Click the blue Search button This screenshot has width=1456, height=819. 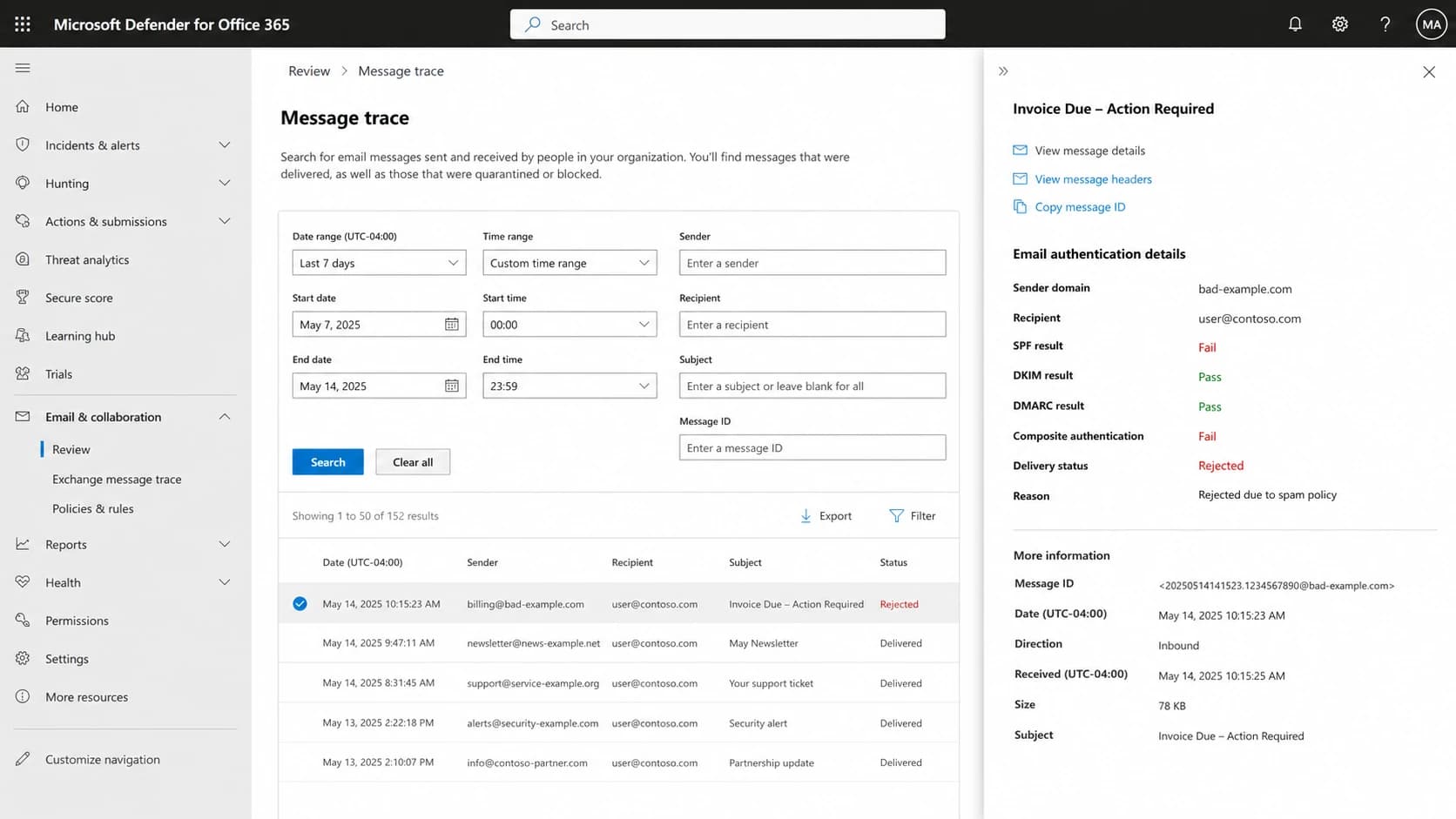pyautogui.click(x=328, y=462)
